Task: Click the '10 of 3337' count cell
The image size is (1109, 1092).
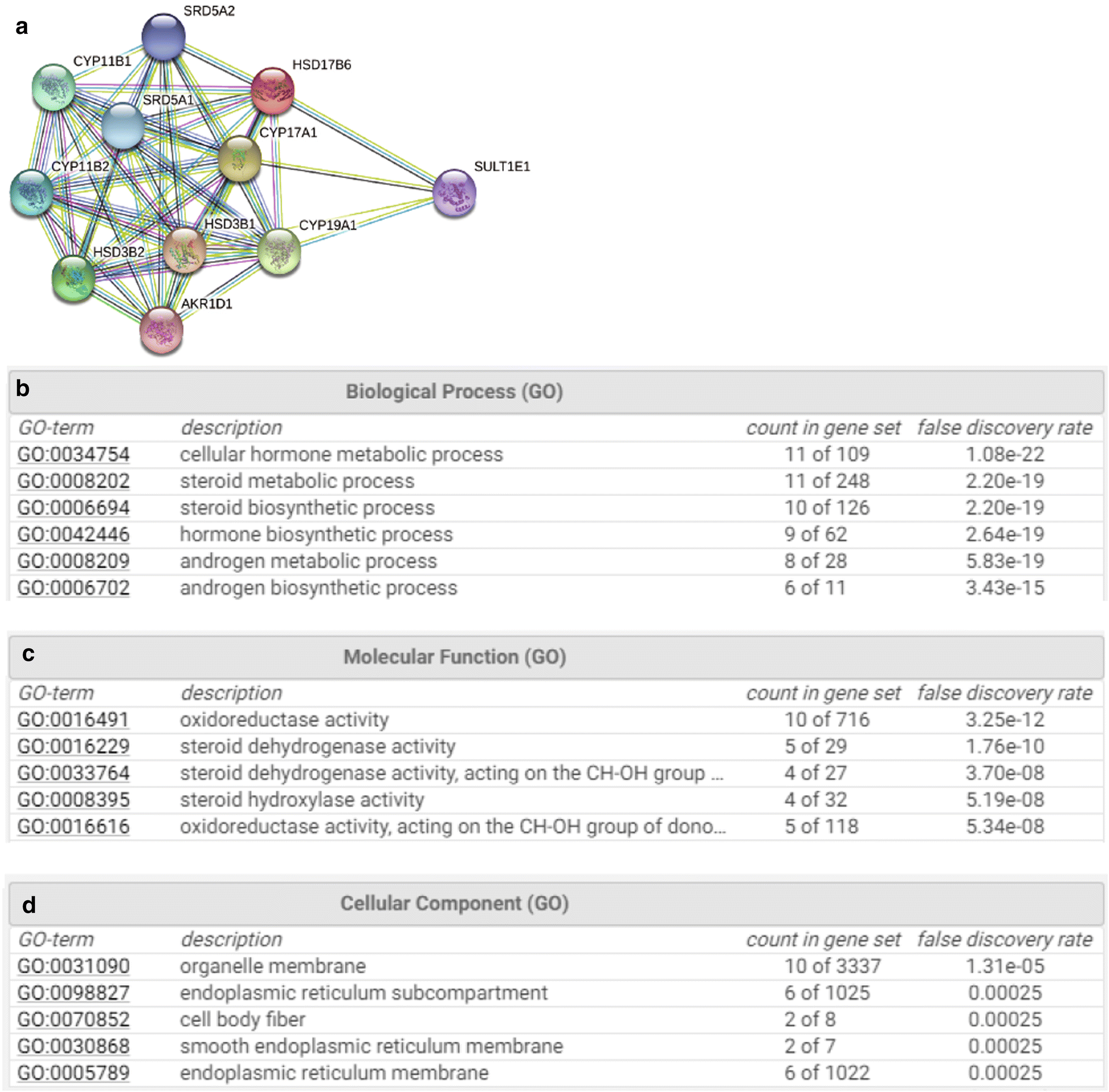Action: click(832, 966)
